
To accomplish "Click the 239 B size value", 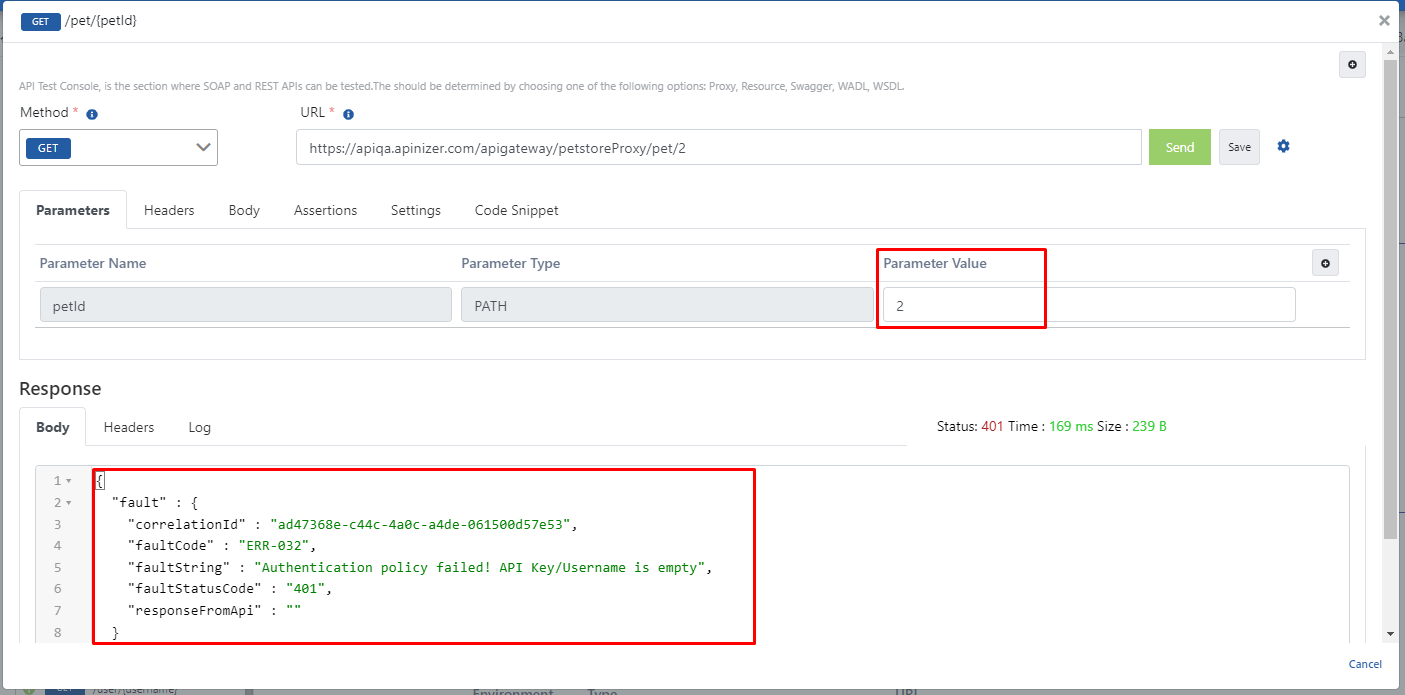I will pos(1149,426).
